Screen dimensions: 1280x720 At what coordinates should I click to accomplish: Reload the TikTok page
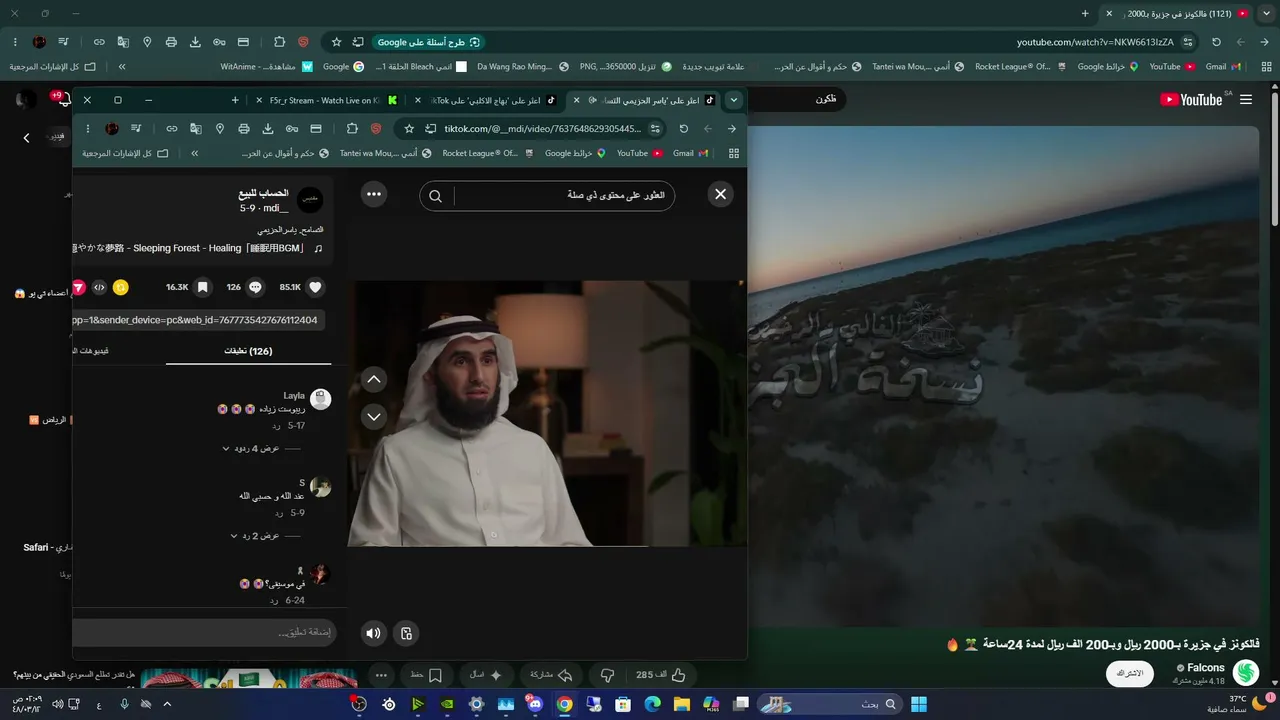683,129
